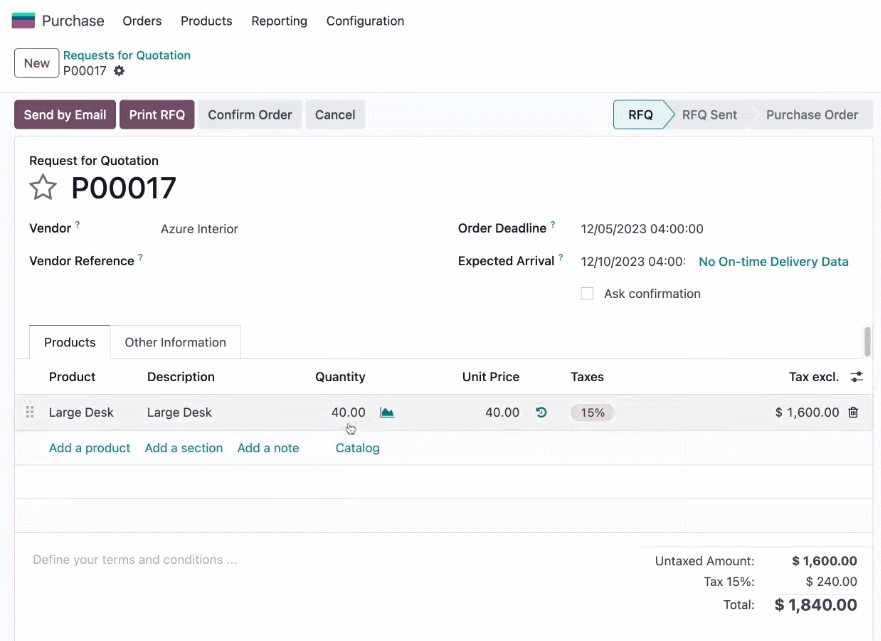Screen dimensions: 881x641
Task: Click the Confirm Order button
Action: click(x=250, y=115)
